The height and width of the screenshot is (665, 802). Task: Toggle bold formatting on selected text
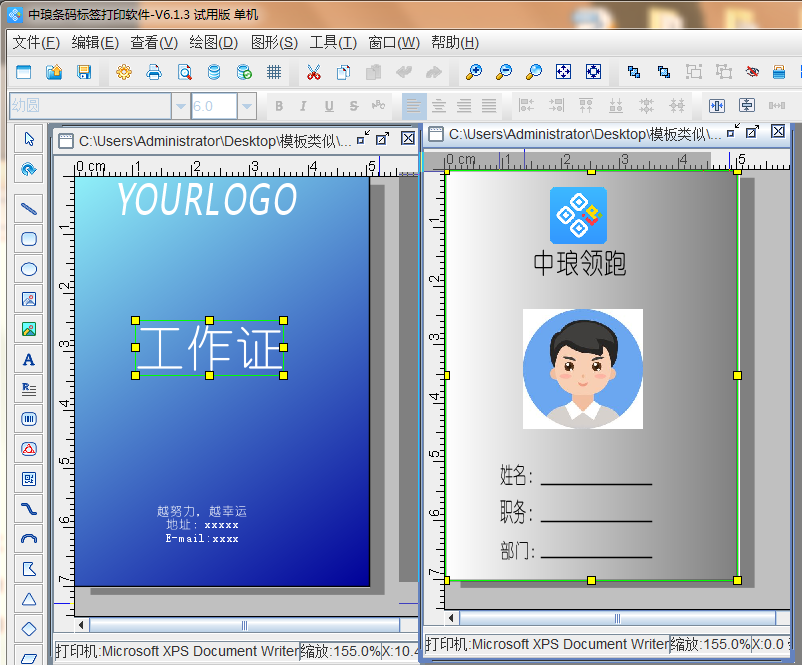pyautogui.click(x=279, y=105)
